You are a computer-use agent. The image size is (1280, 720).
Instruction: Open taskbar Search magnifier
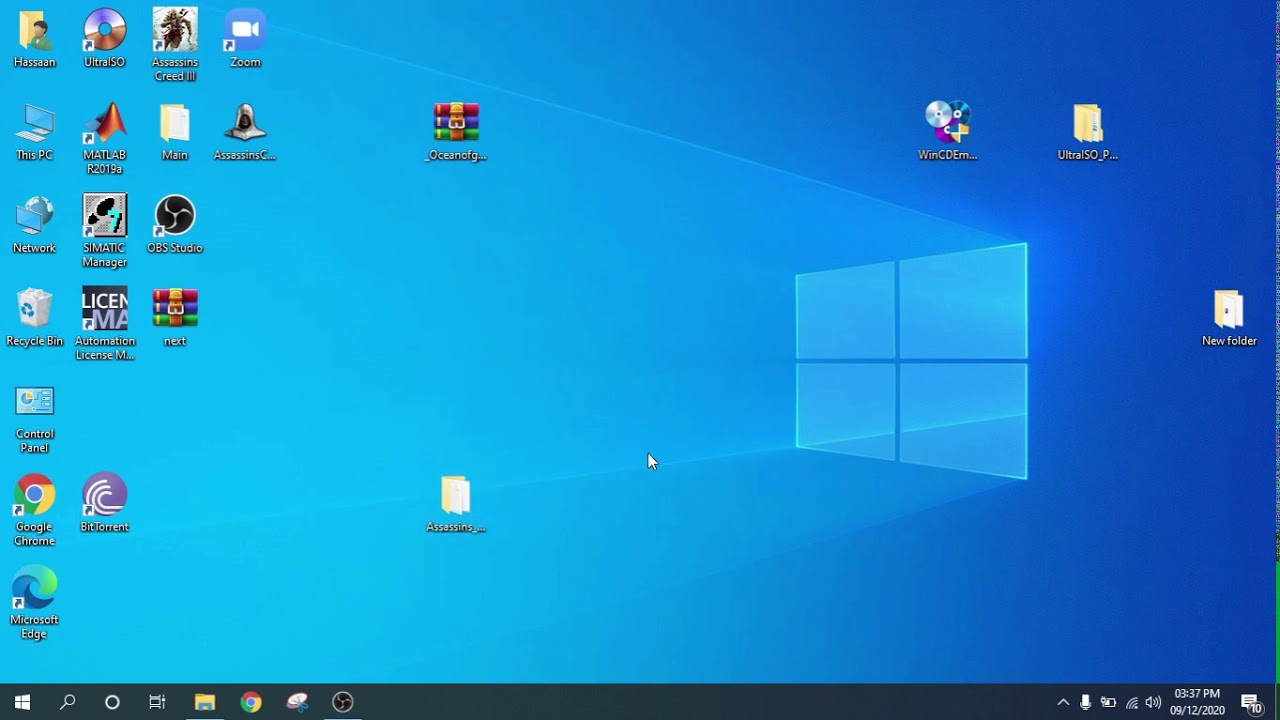pos(67,702)
